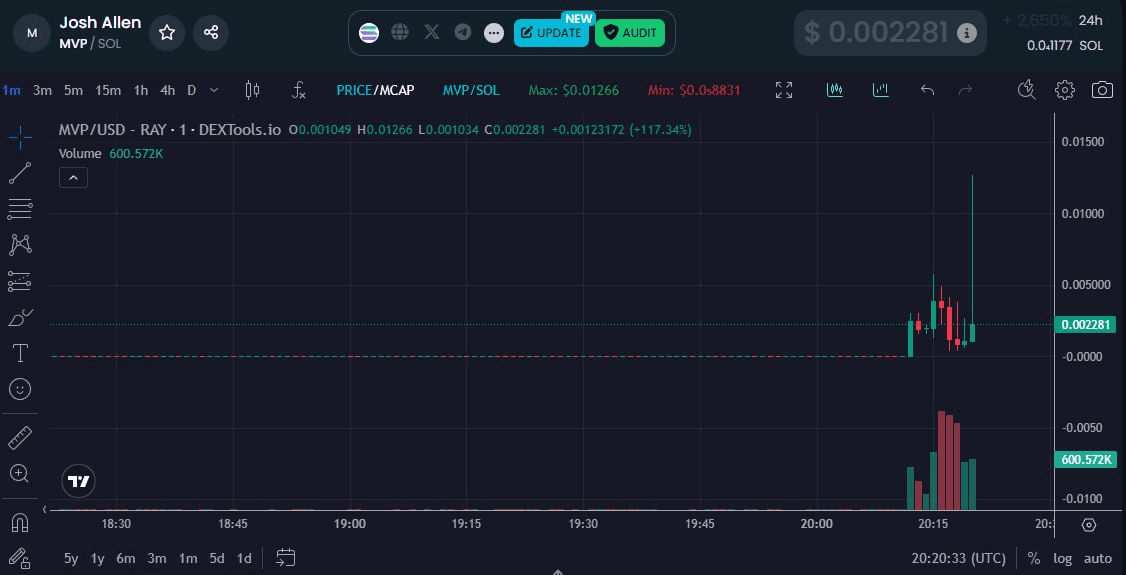Activate the zoom in tool
The height and width of the screenshot is (575, 1126).
[20, 473]
